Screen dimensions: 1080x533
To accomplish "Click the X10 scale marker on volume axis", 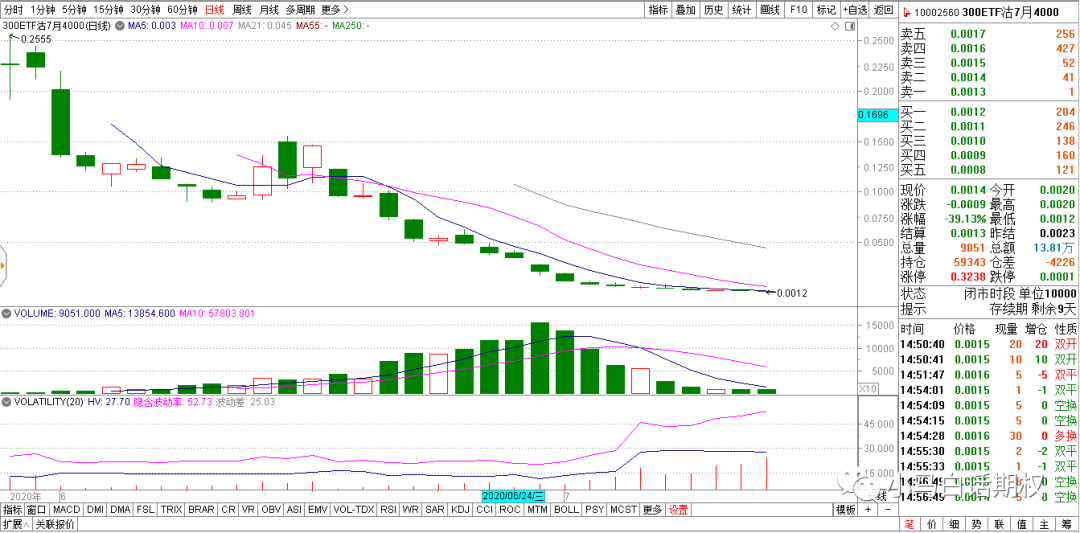I will tap(870, 388).
